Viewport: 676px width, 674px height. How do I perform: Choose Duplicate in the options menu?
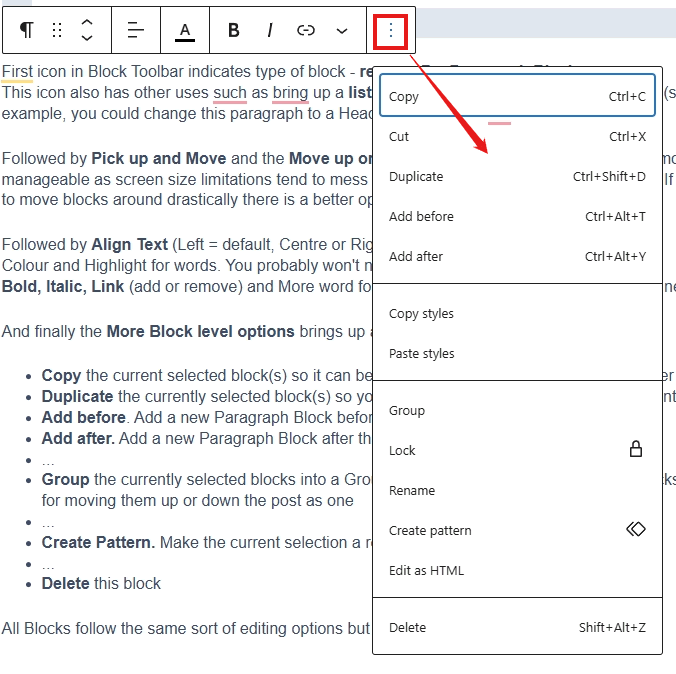517,176
